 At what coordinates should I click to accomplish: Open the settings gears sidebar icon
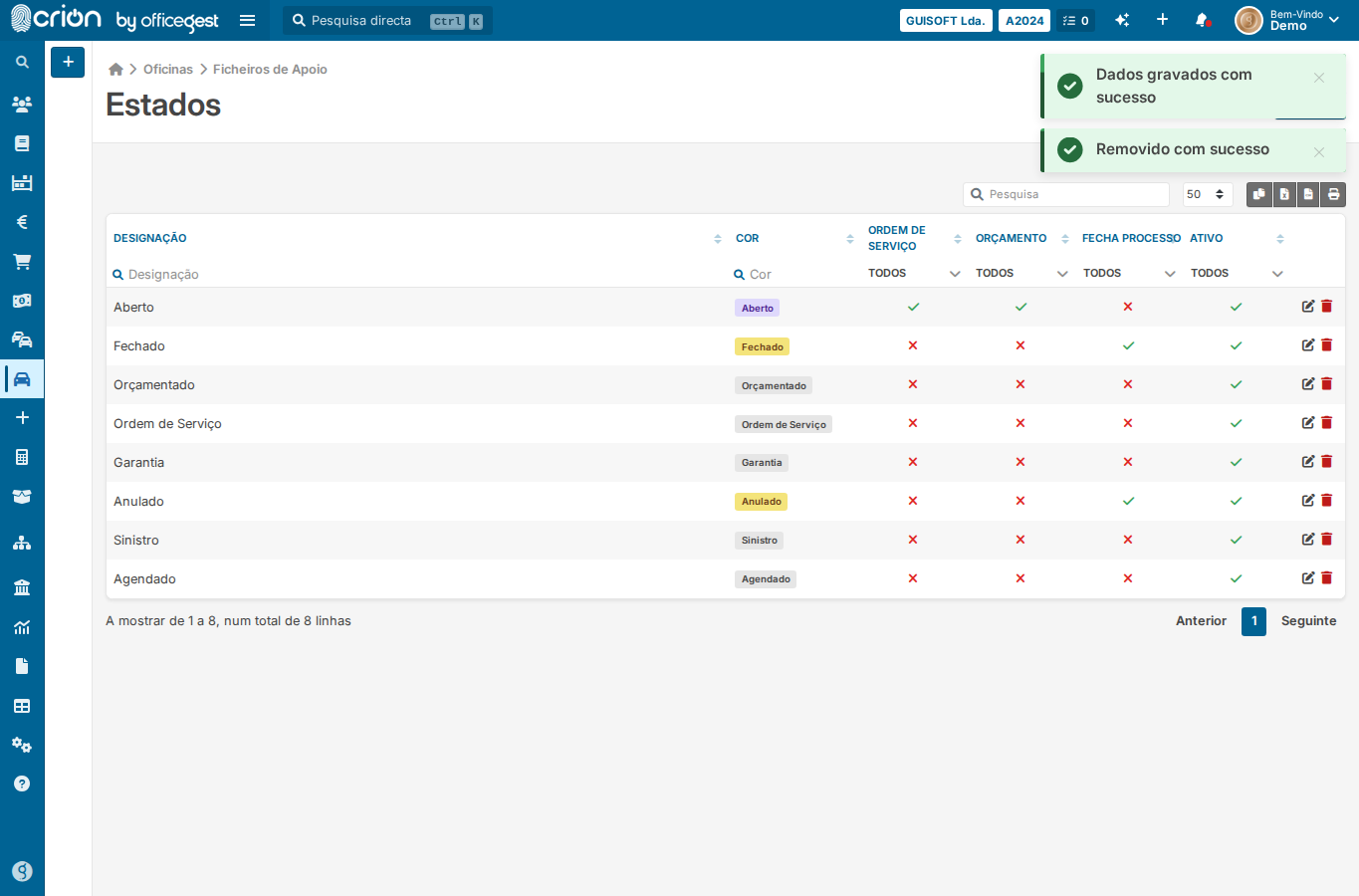22,745
